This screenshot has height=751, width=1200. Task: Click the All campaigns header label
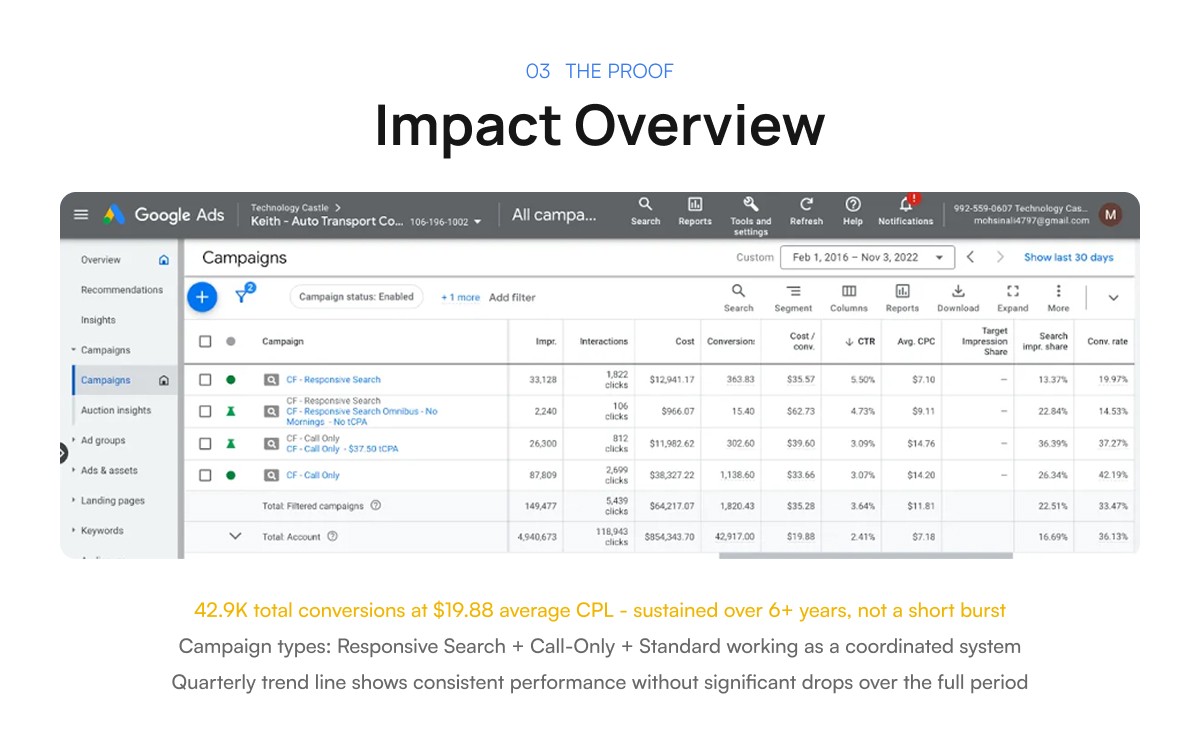(x=554, y=214)
